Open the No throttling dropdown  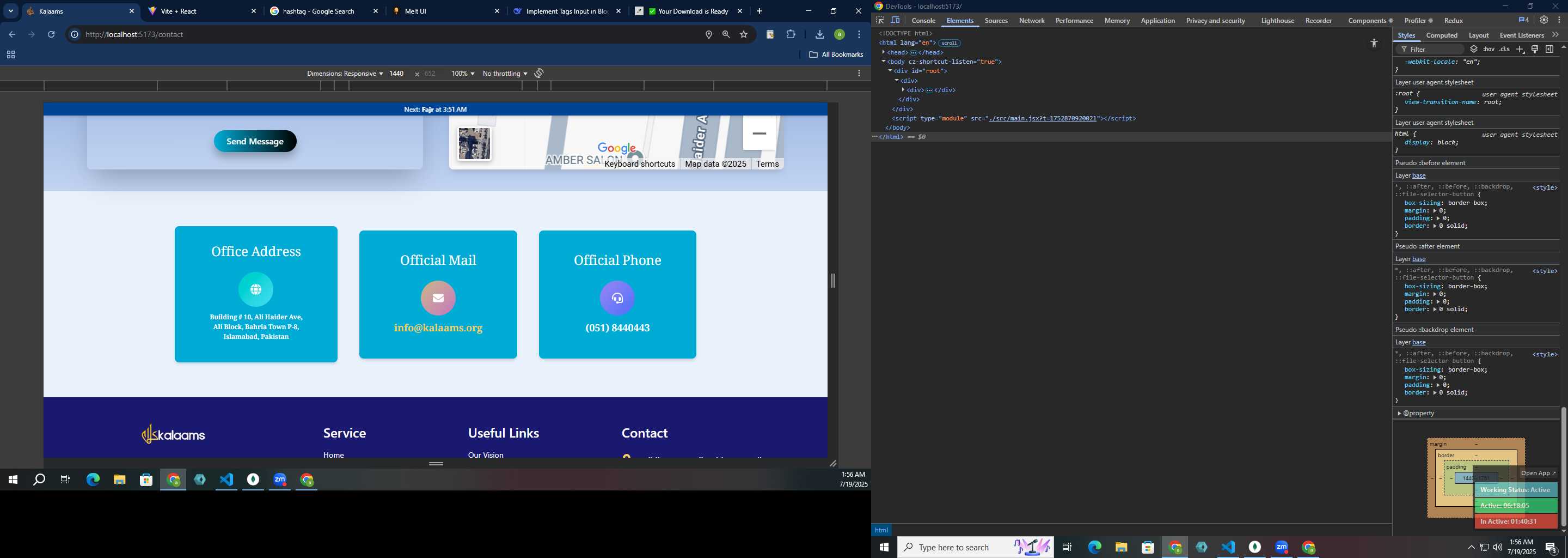click(x=505, y=74)
